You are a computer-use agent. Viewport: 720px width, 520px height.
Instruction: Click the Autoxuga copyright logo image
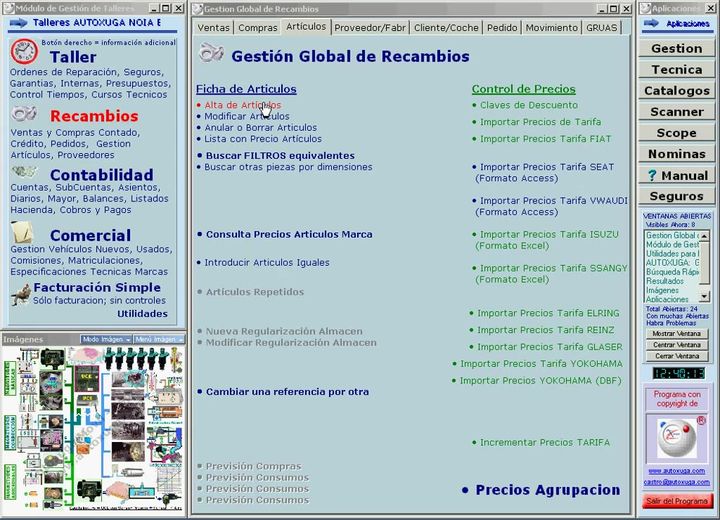pyautogui.click(x=677, y=438)
